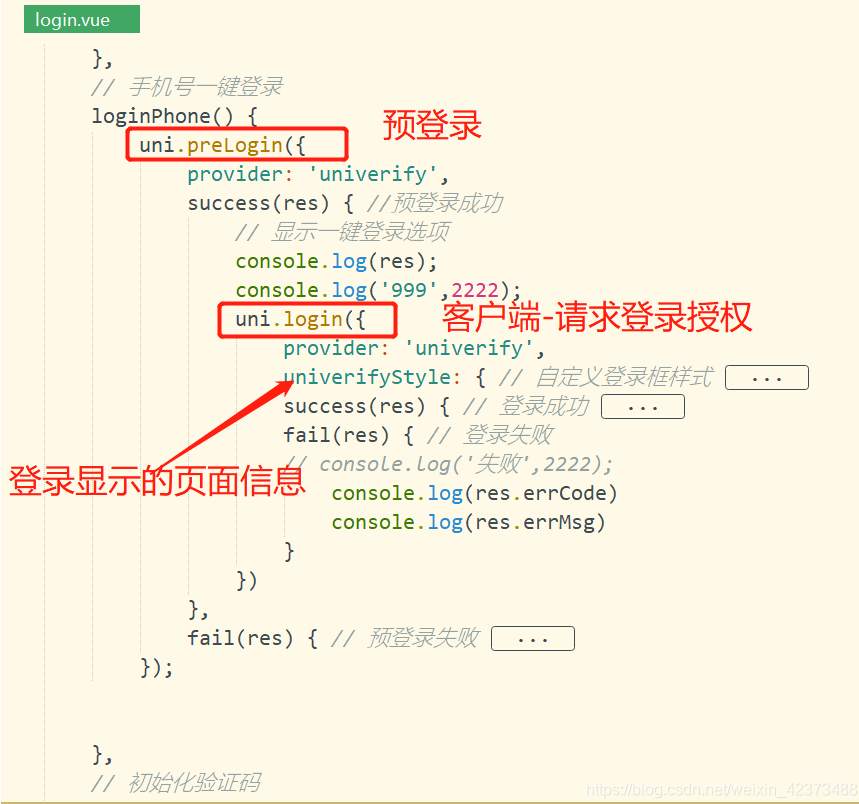The image size is (859, 804).
Task: Click the fail(res) 登录失败 line
Action: click(417, 436)
